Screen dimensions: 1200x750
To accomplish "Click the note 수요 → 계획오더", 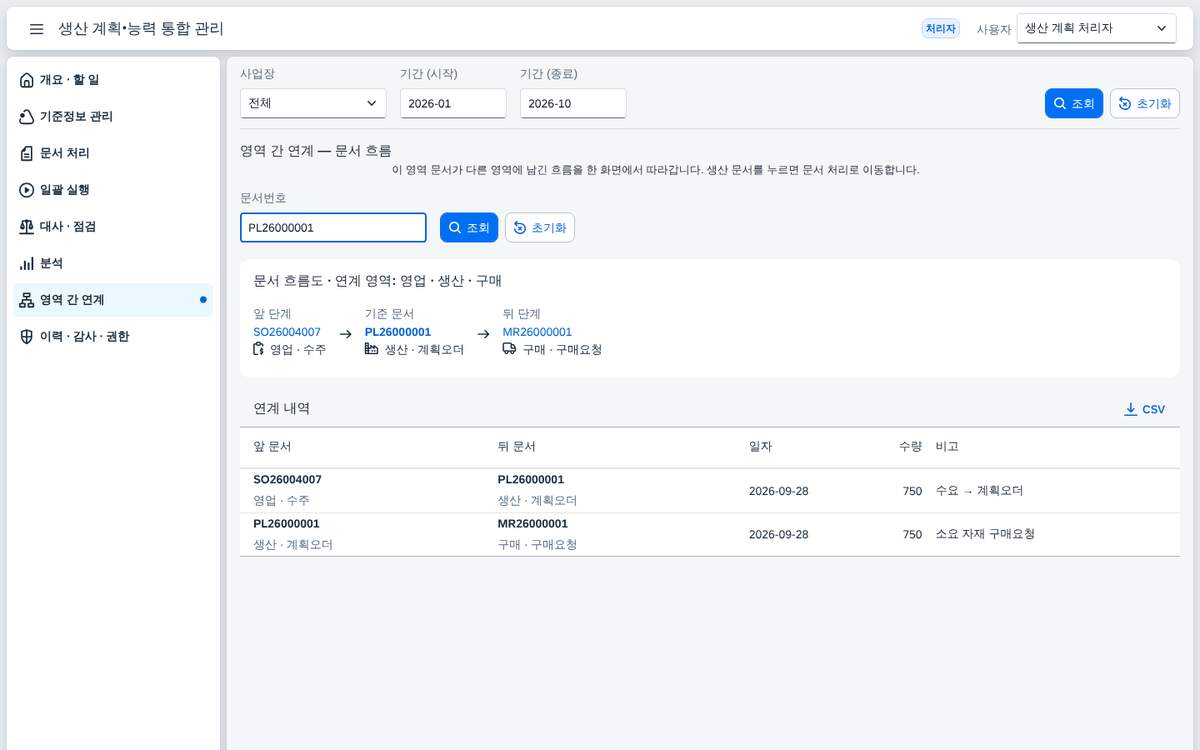I will [x=979, y=491].
